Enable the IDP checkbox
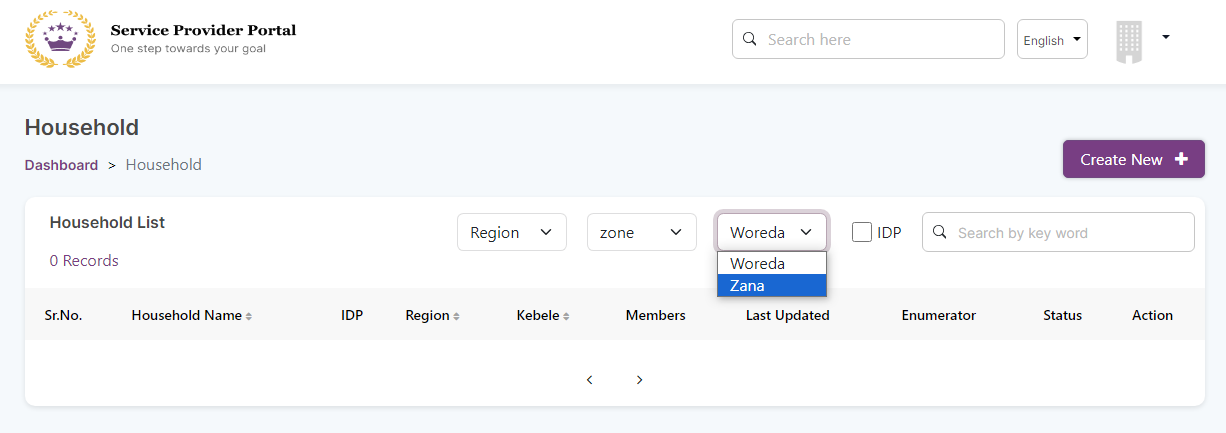The image size is (1226, 433). click(x=861, y=232)
